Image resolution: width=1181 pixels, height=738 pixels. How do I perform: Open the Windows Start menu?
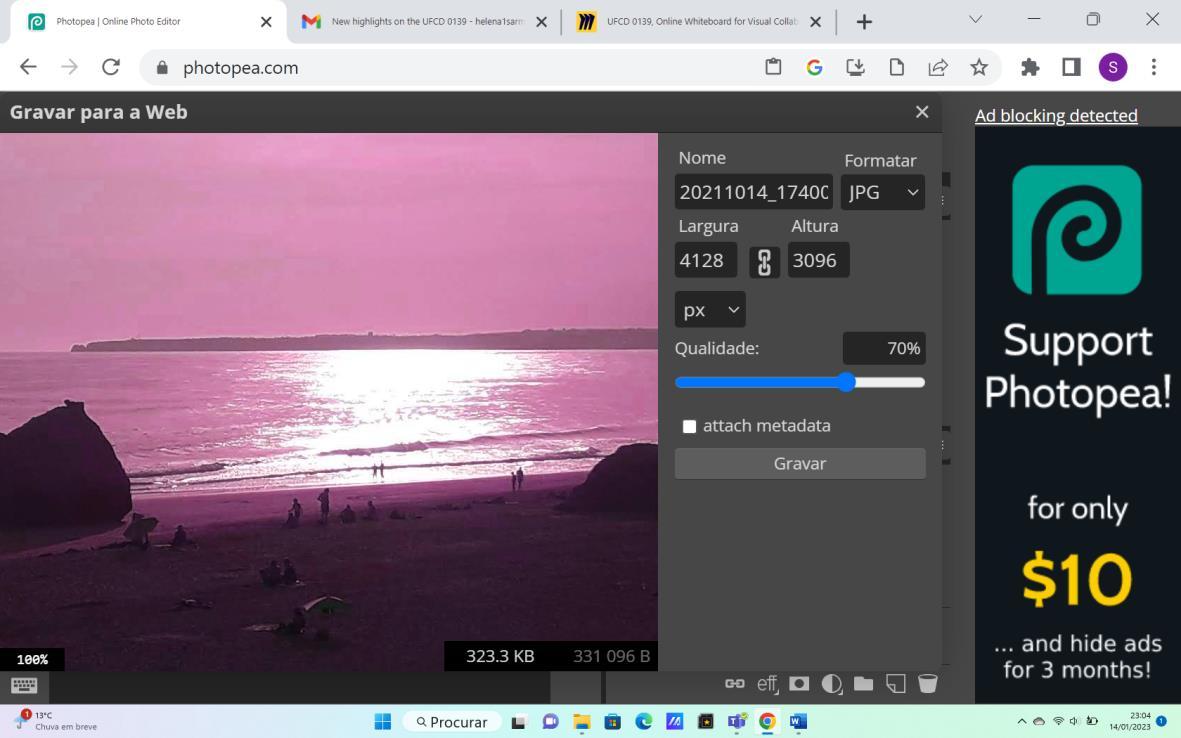(383, 721)
